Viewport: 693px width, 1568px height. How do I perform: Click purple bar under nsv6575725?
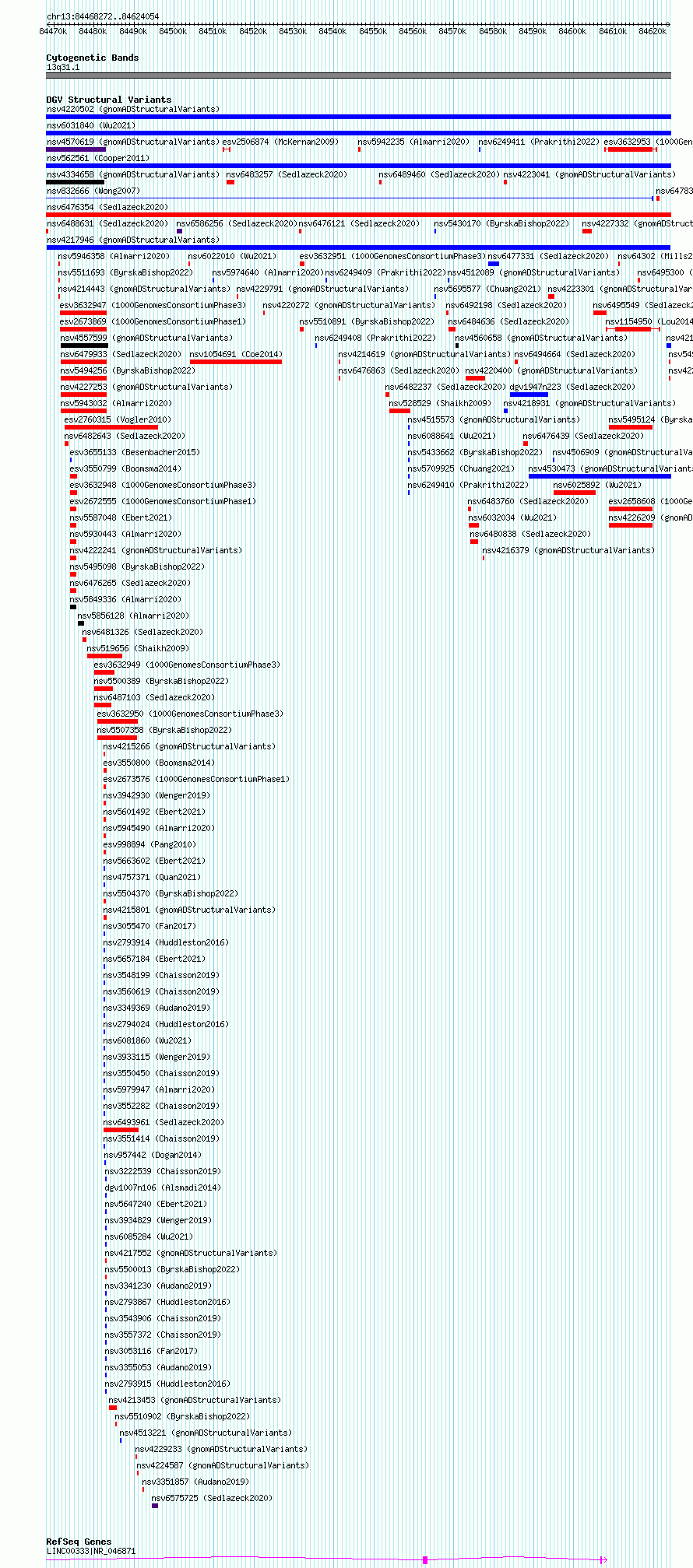click(155, 1506)
